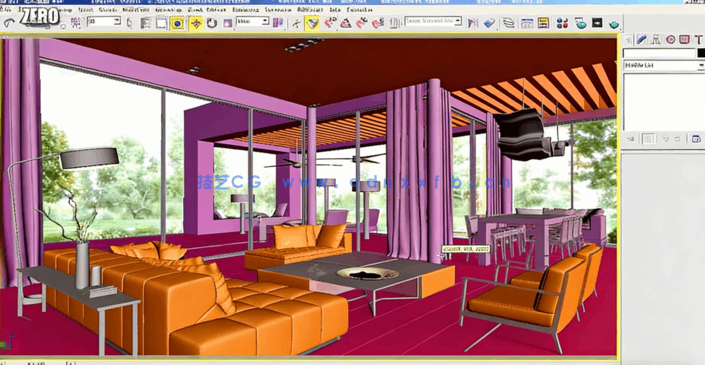Toggle the Spinner Snap button

pyautogui.click(x=378, y=22)
